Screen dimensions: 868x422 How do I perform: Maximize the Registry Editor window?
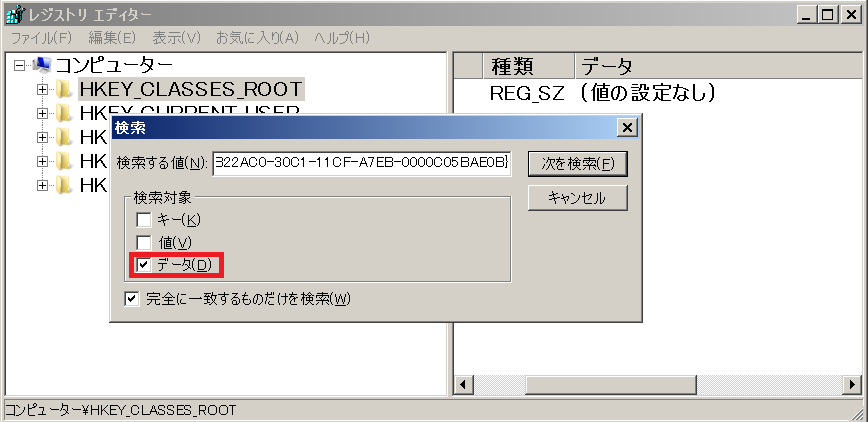[x=828, y=15]
